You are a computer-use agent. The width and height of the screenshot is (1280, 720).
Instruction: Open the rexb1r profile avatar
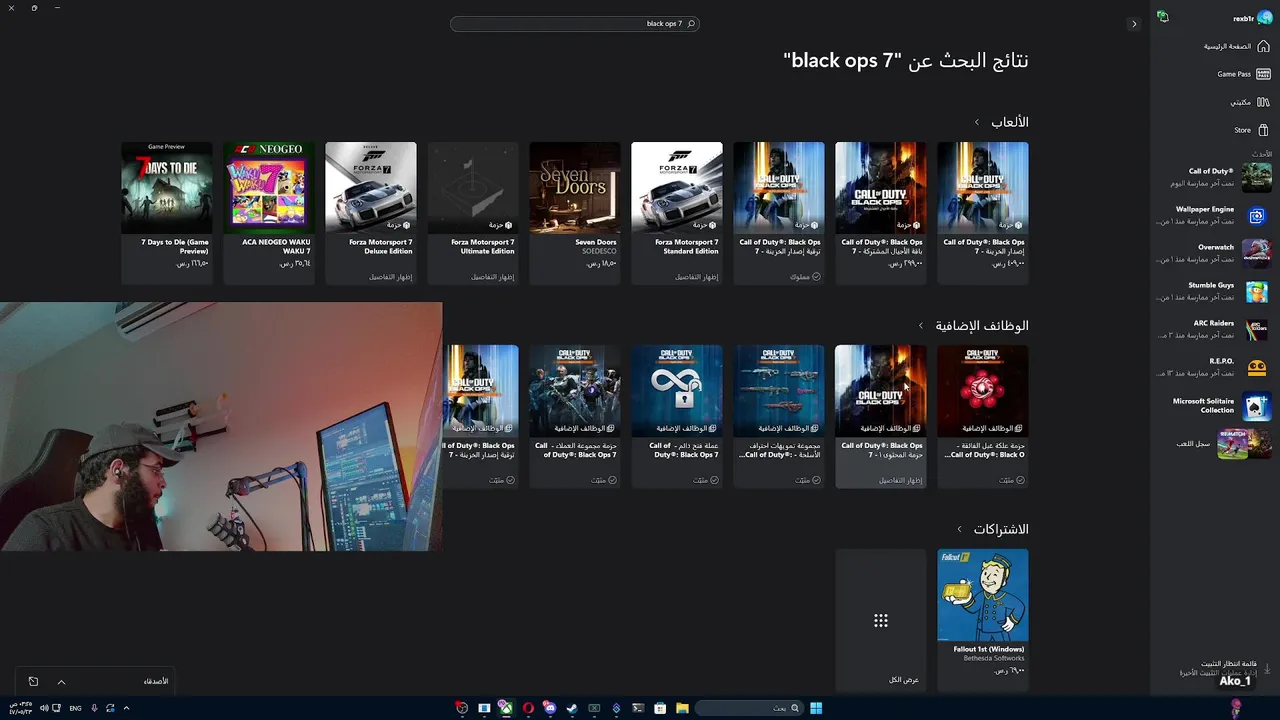click(x=1264, y=18)
